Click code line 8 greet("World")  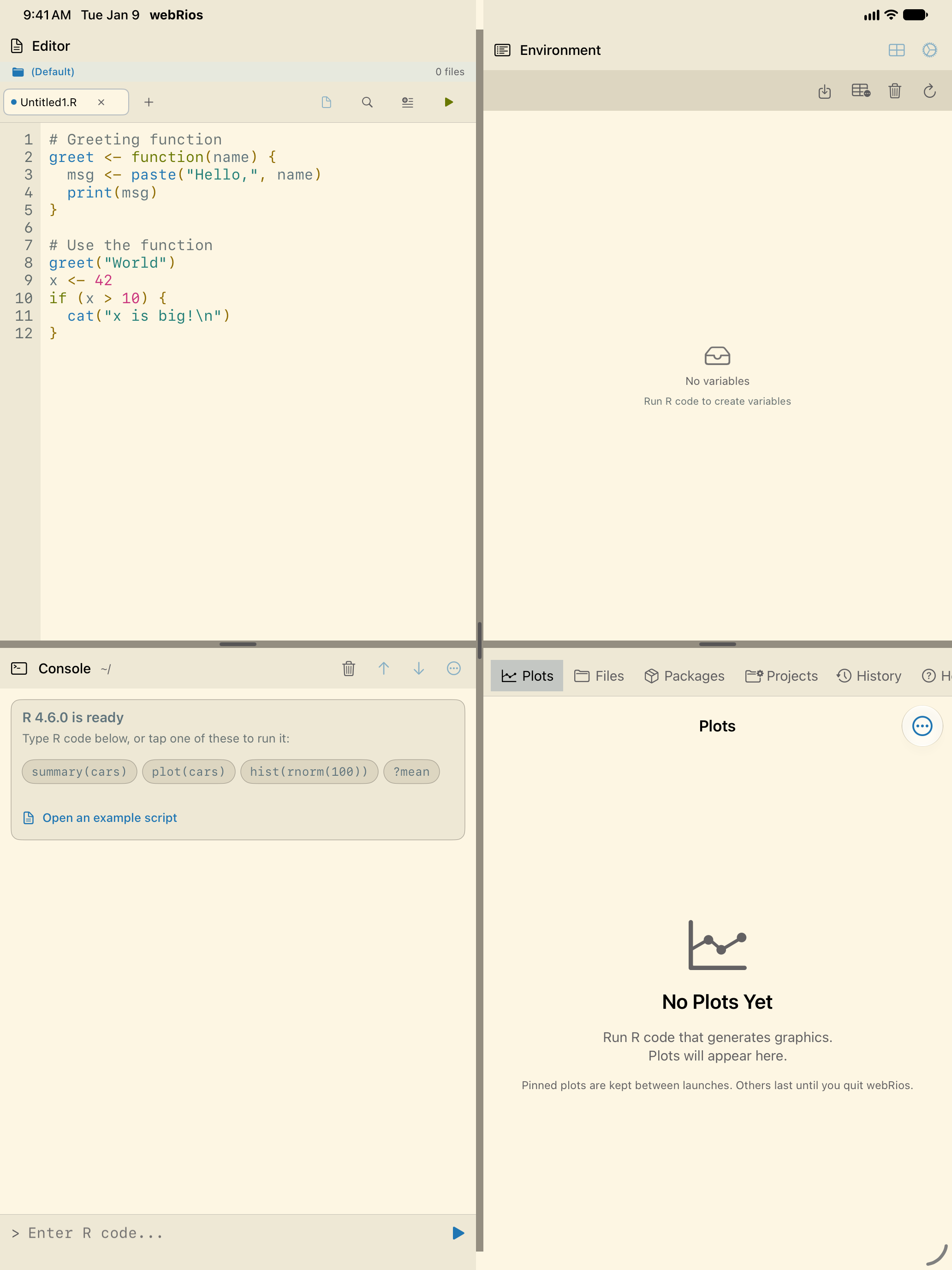pyautogui.click(x=113, y=263)
